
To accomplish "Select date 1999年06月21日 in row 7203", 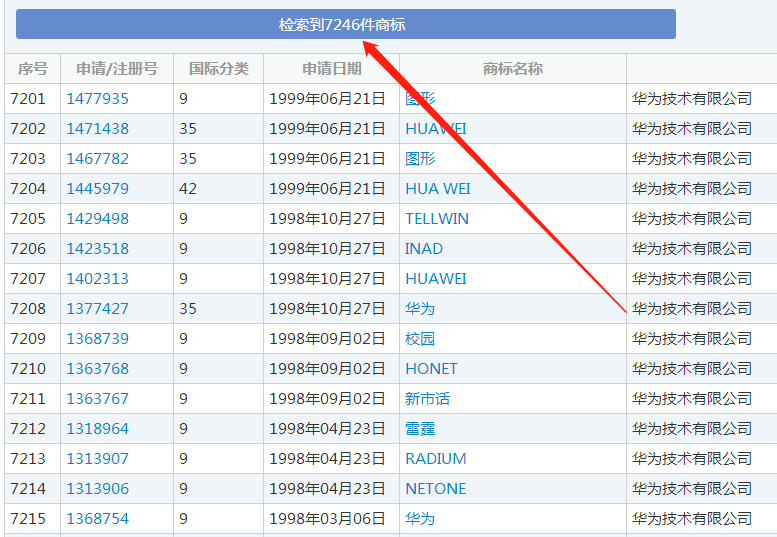I will click(327, 159).
